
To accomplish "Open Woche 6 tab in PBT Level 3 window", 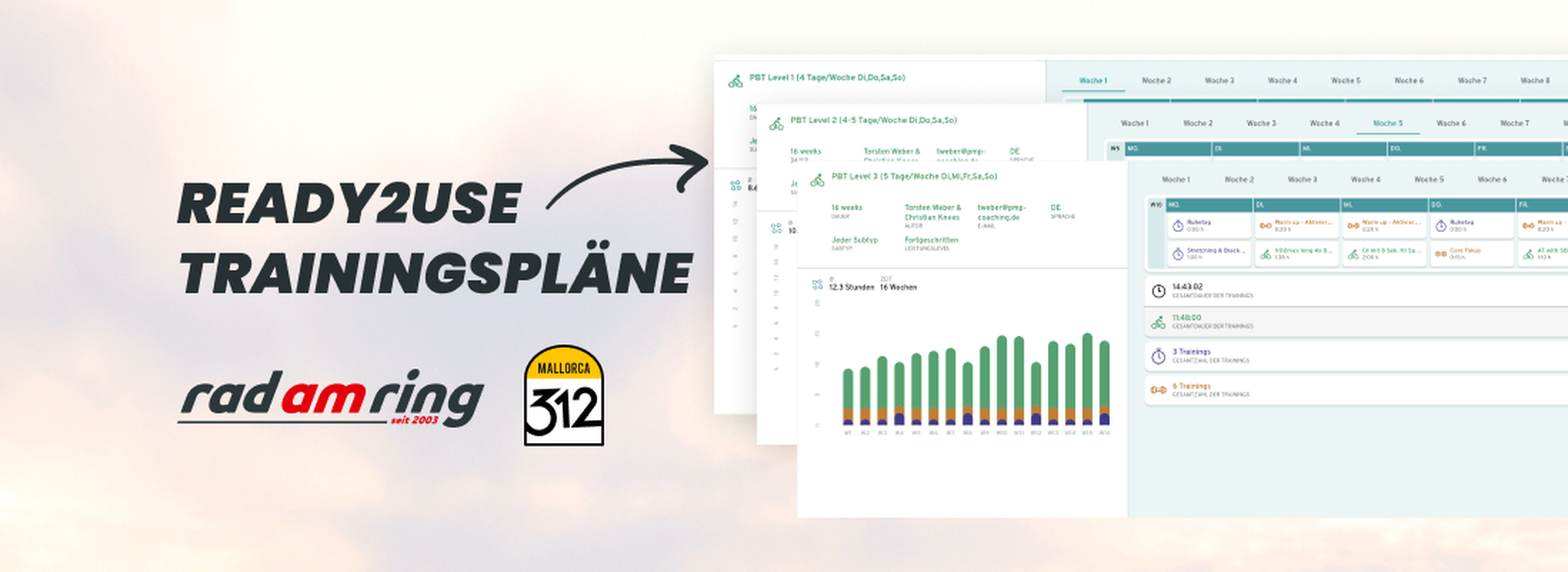I will tap(1492, 180).
